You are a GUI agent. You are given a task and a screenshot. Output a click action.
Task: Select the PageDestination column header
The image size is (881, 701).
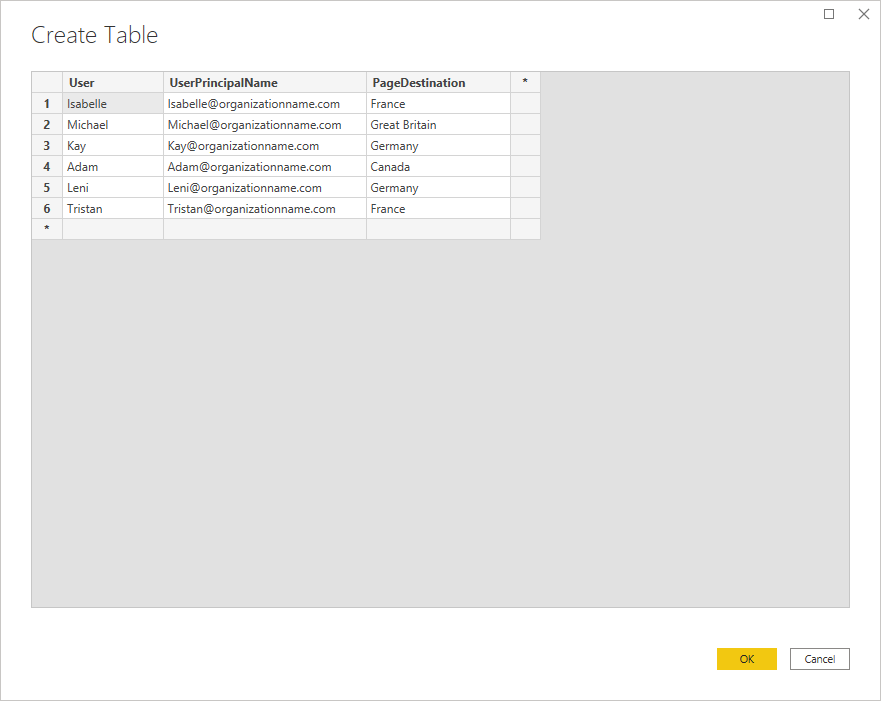point(438,83)
